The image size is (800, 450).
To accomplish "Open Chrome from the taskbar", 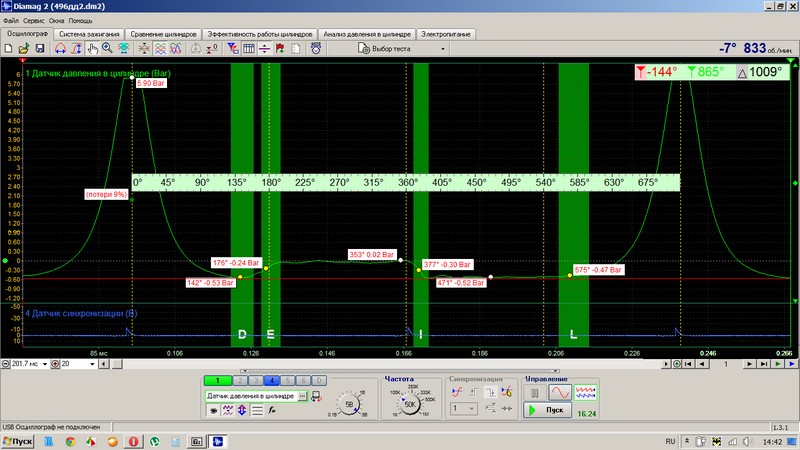I will [x=70, y=441].
